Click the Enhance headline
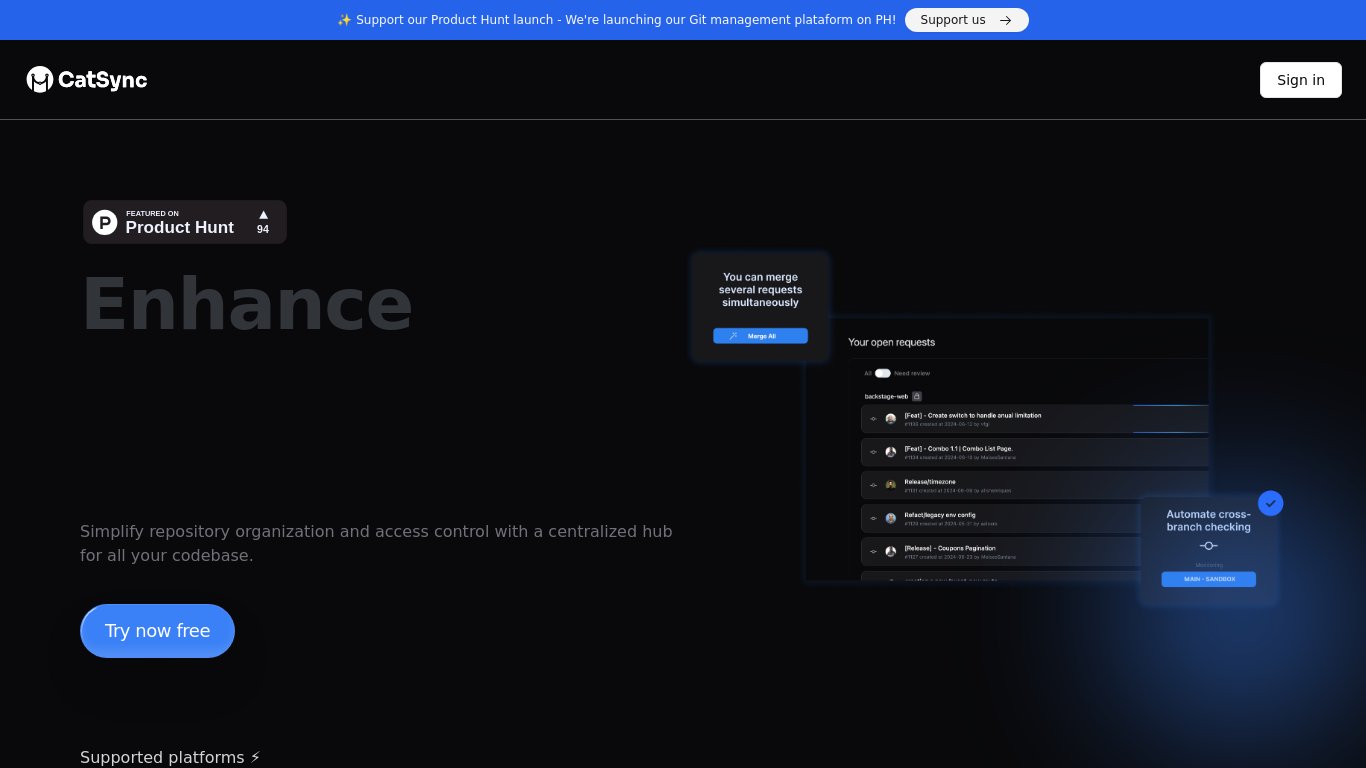This screenshot has width=1366, height=768. click(x=247, y=303)
